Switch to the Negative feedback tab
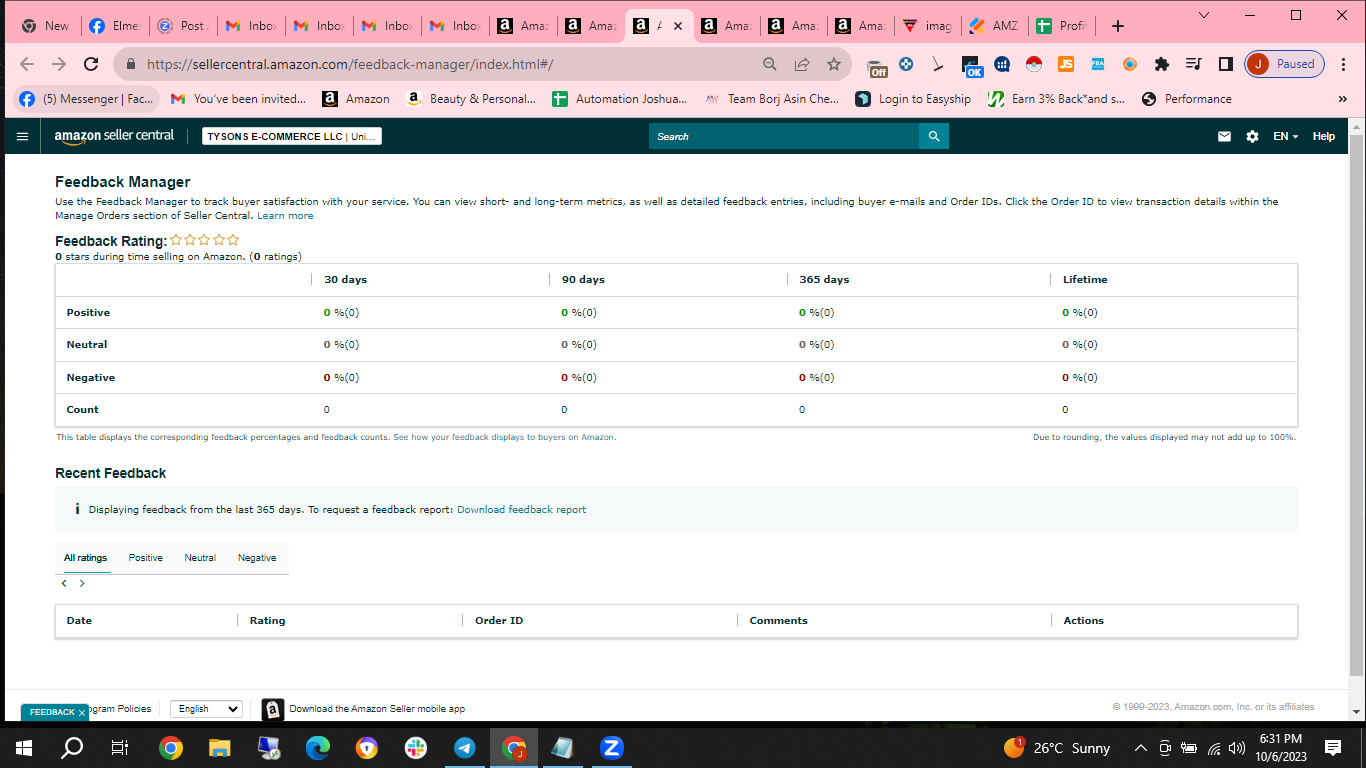Image resolution: width=1366 pixels, height=768 pixels. click(257, 558)
